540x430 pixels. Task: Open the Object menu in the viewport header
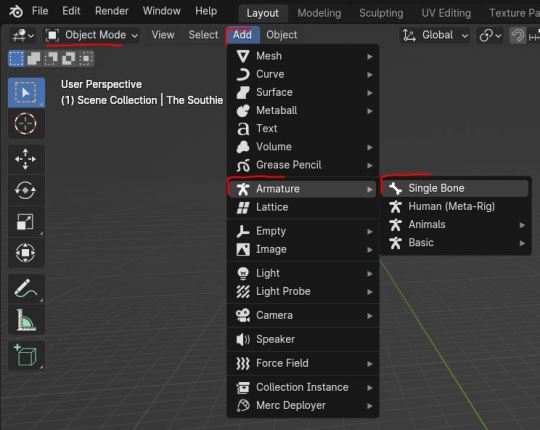281,35
